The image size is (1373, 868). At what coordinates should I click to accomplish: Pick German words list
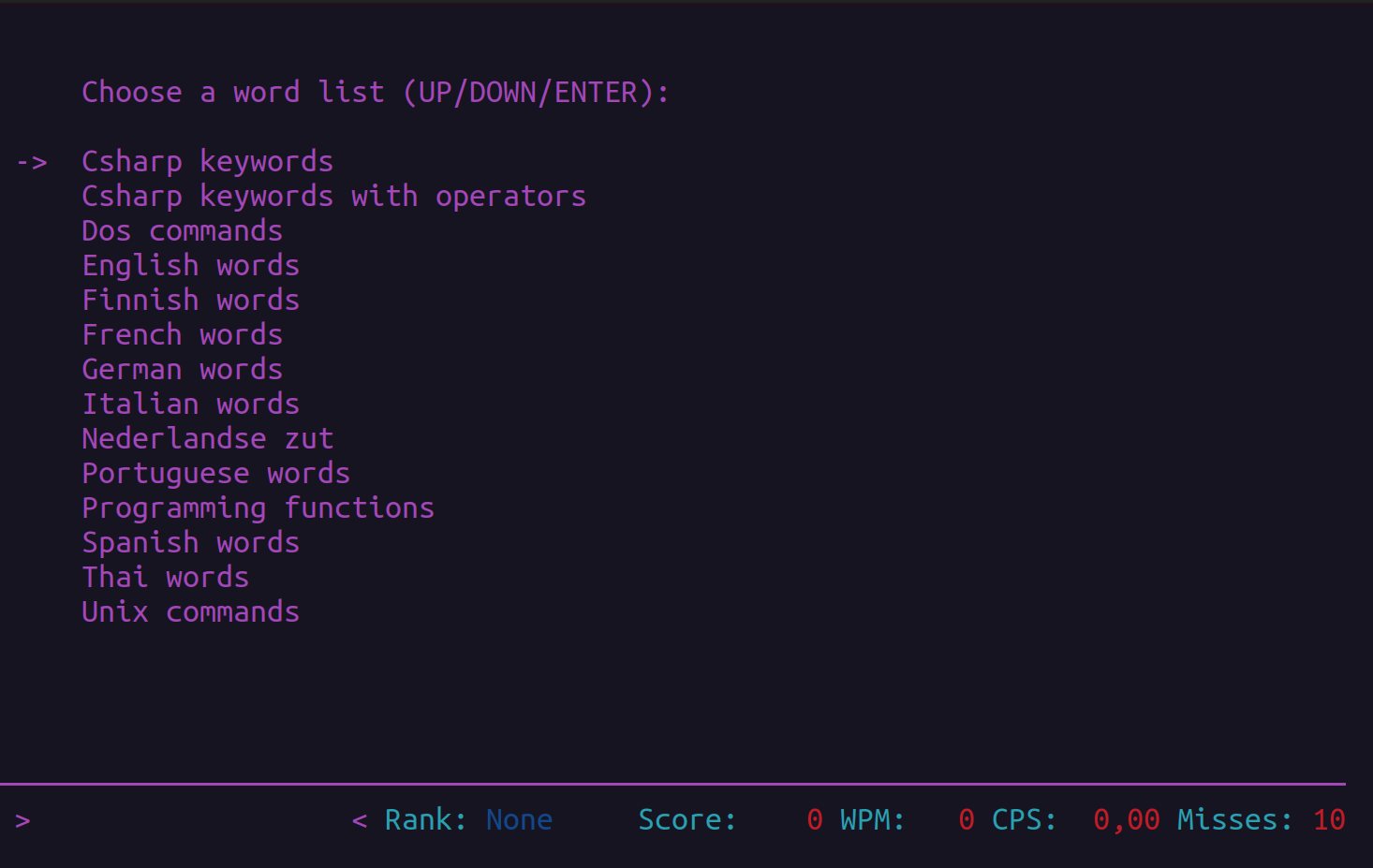click(x=182, y=370)
